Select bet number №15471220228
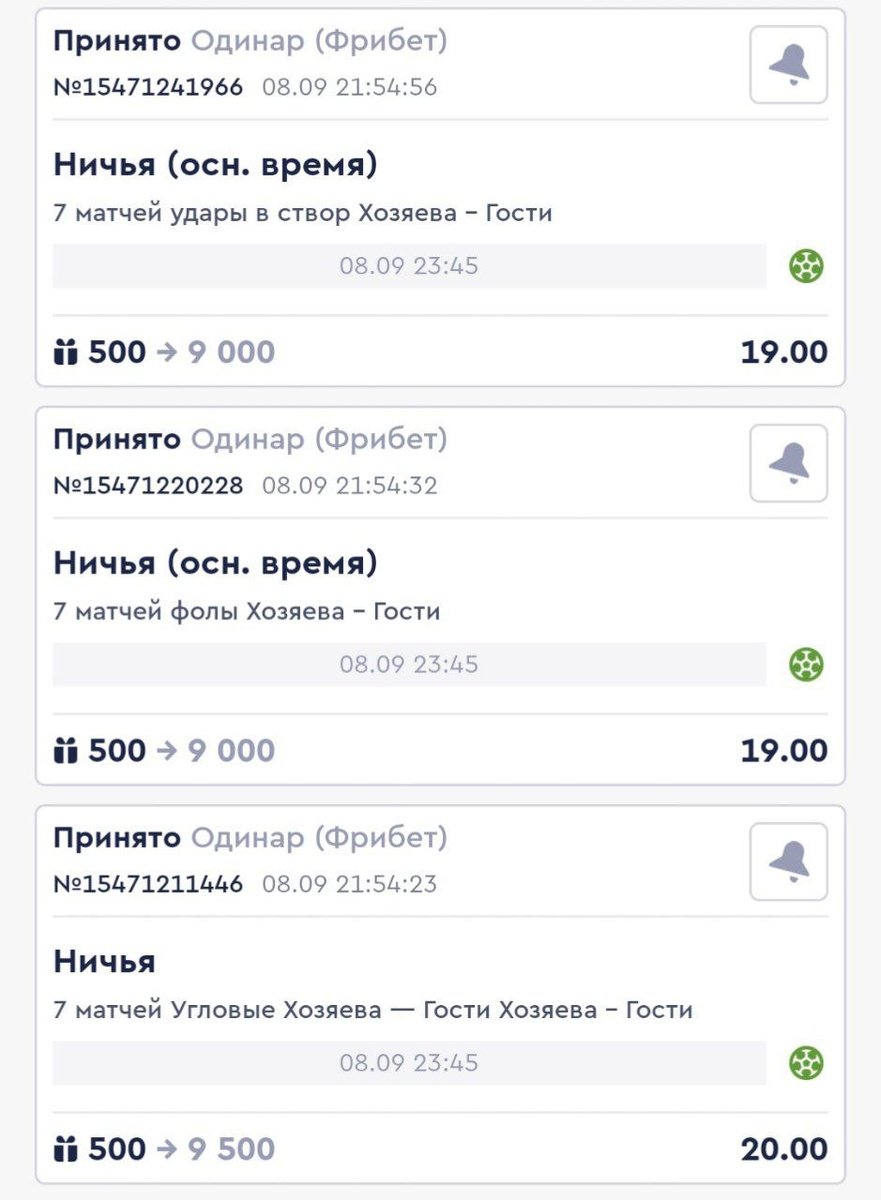This screenshot has height=1200, width=881. 148,486
